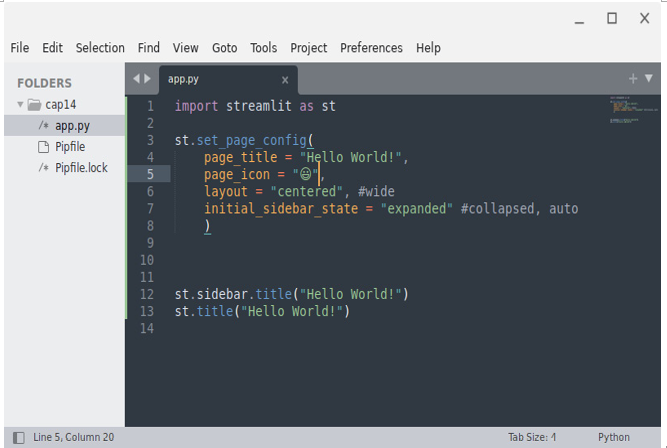
Task: Select the cap14 folder name
Action: (61, 105)
